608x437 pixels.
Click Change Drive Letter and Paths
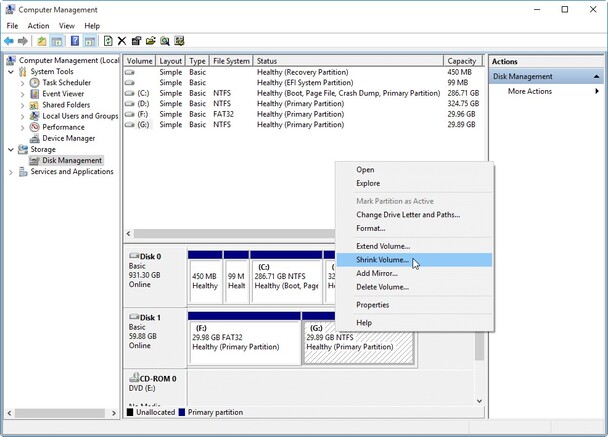(x=407, y=214)
